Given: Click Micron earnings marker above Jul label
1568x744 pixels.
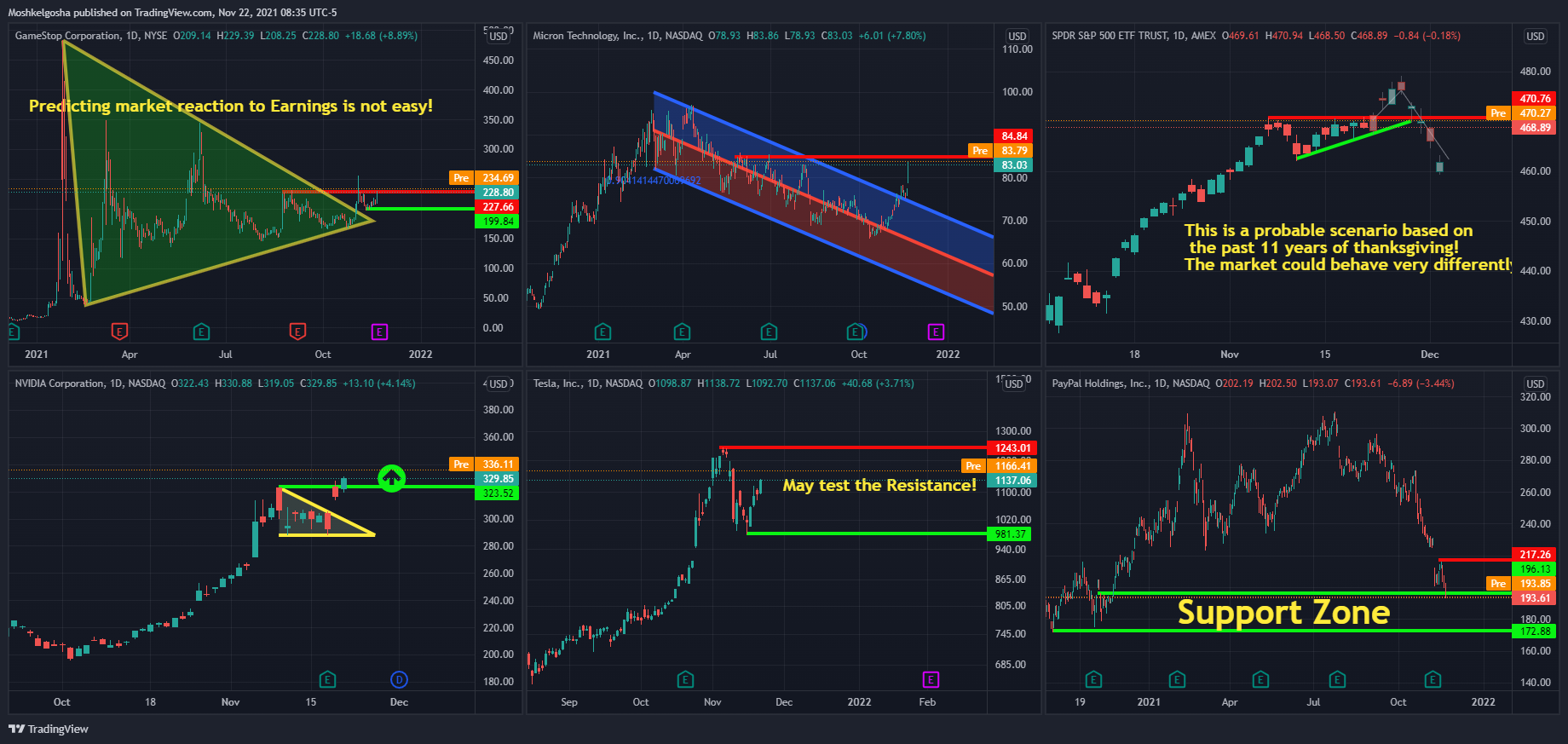Looking at the screenshot, I should 769,332.
